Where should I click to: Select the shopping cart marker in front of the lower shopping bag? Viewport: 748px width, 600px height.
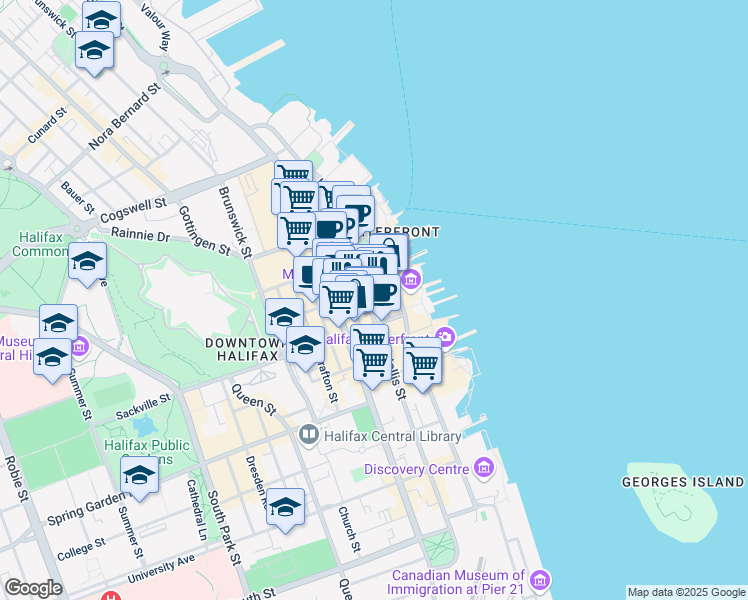coord(338,300)
